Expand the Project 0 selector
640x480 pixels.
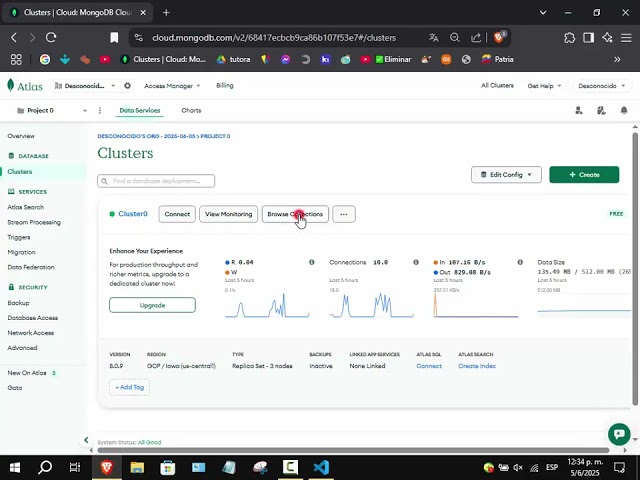(x=52, y=111)
